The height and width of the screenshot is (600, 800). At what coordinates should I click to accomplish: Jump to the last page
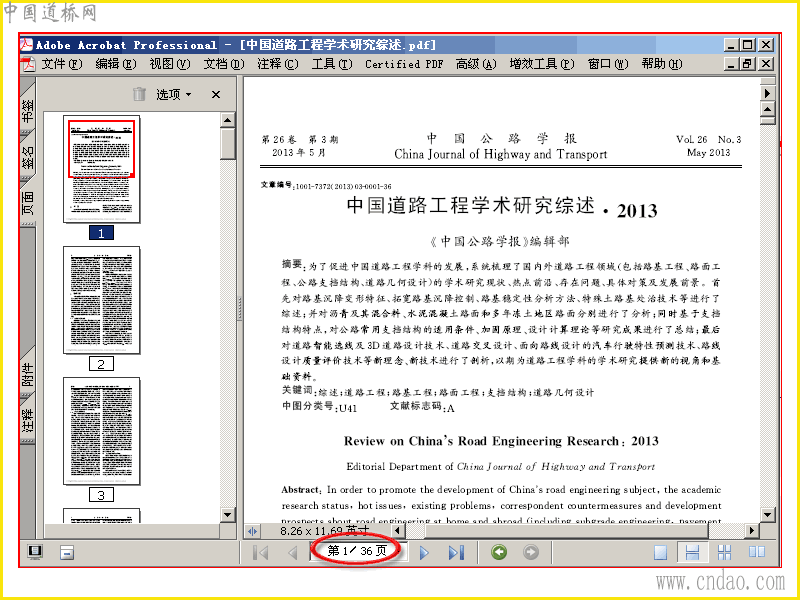[457, 553]
